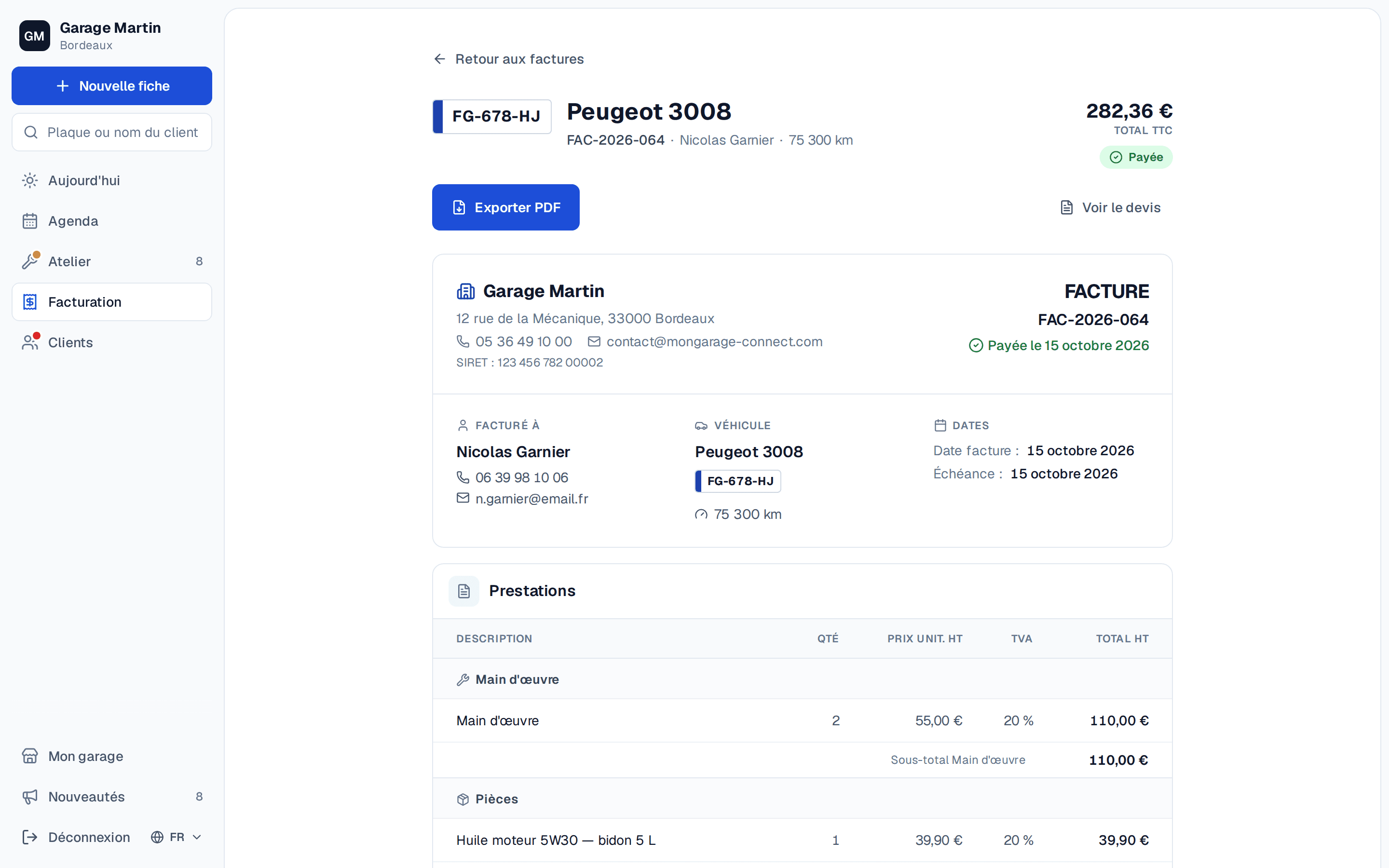Click the GM garage logo avatar

tap(34, 36)
